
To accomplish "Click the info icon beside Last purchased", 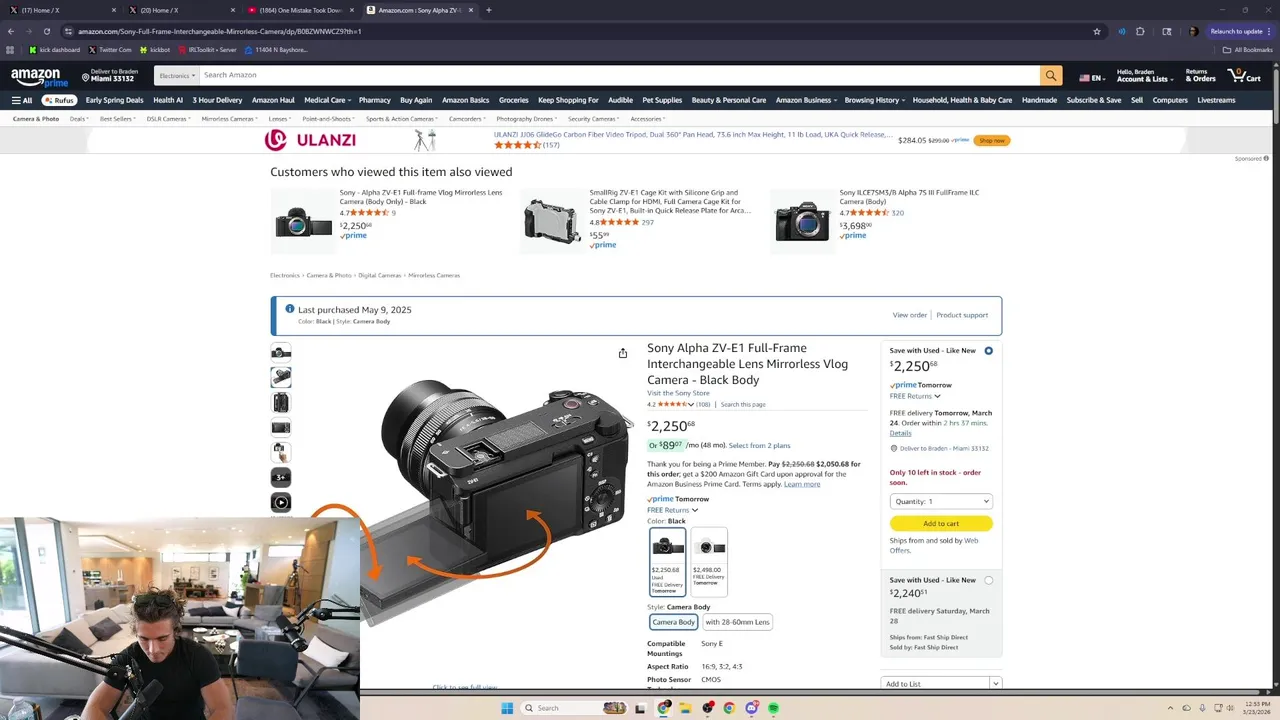I will pyautogui.click(x=290, y=309).
